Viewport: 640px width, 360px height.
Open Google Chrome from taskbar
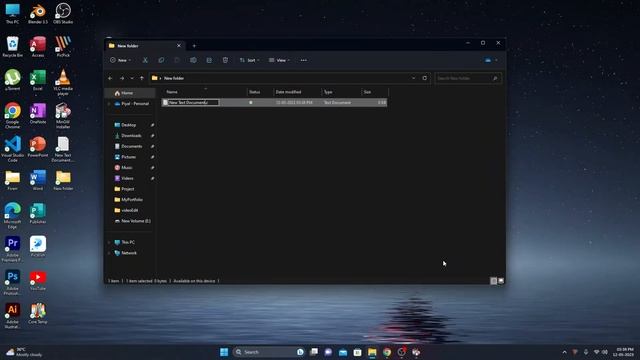pyautogui.click(x=387, y=352)
